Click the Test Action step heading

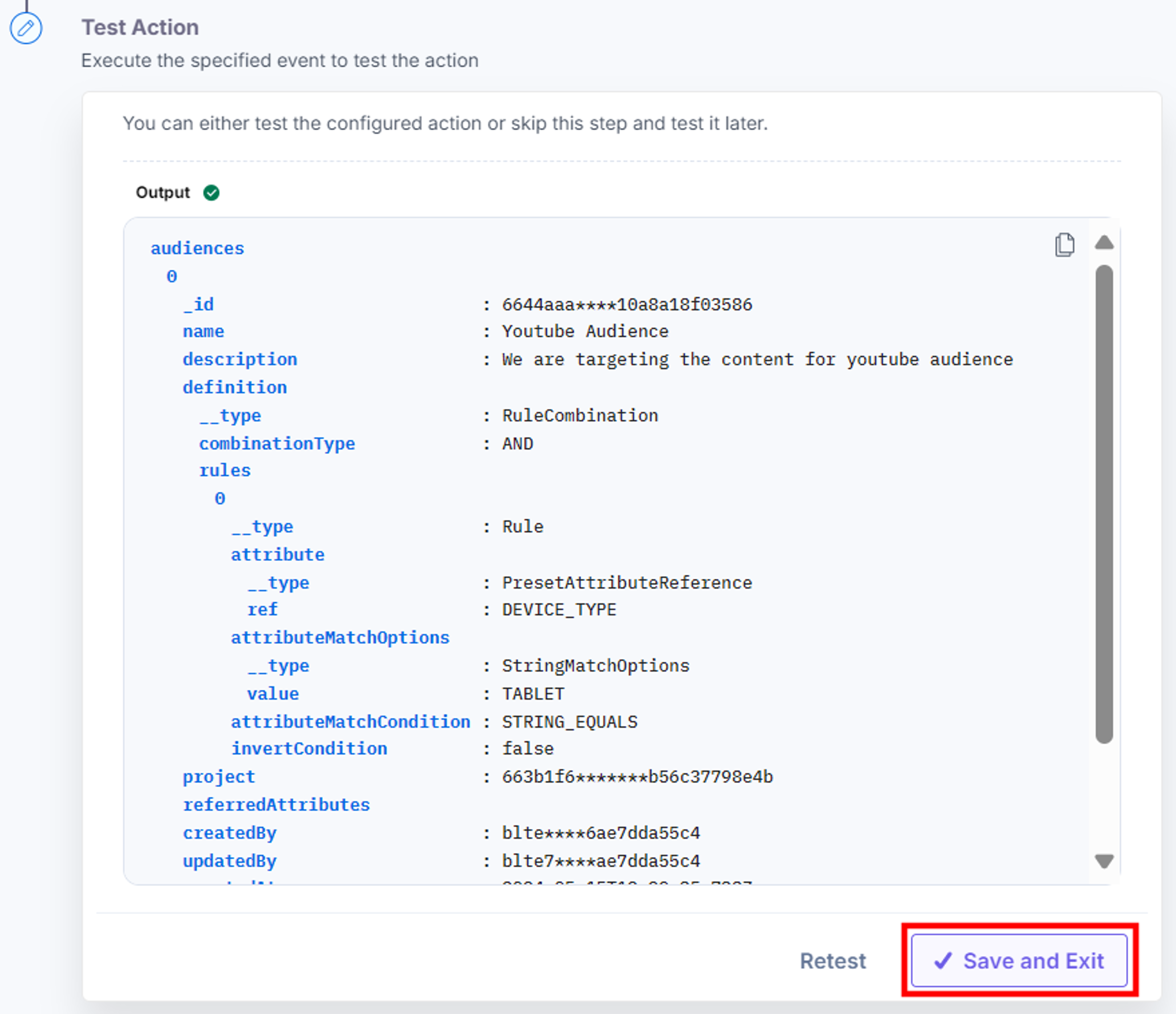[x=140, y=27]
